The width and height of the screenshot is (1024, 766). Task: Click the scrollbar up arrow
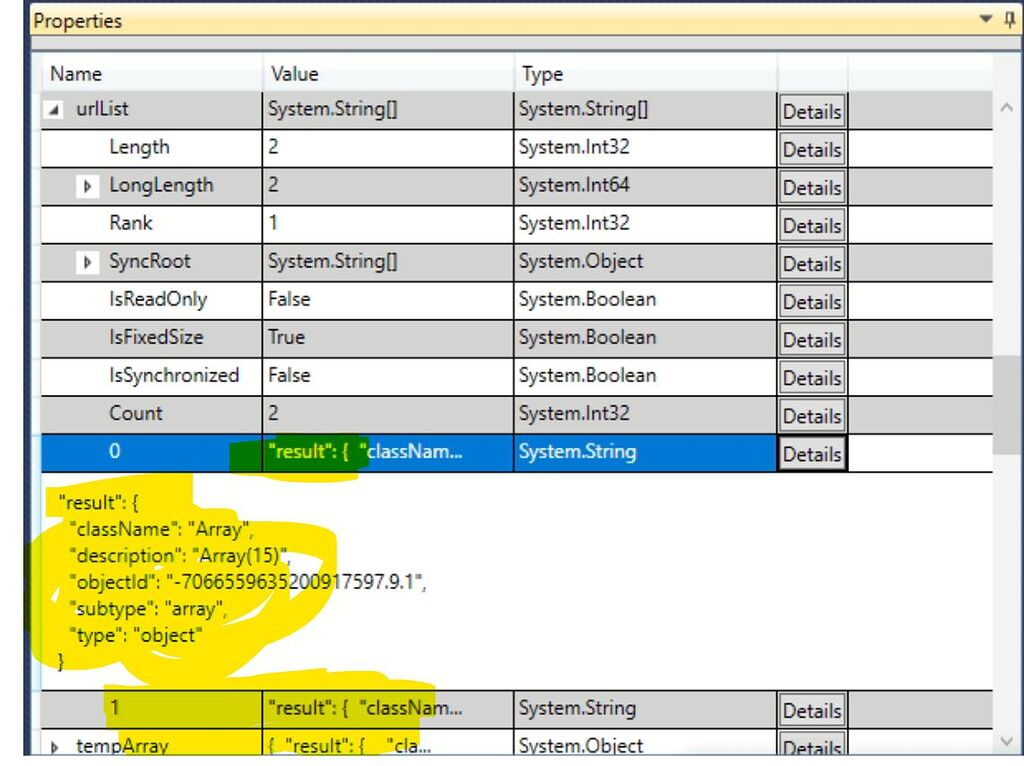pos(1006,108)
